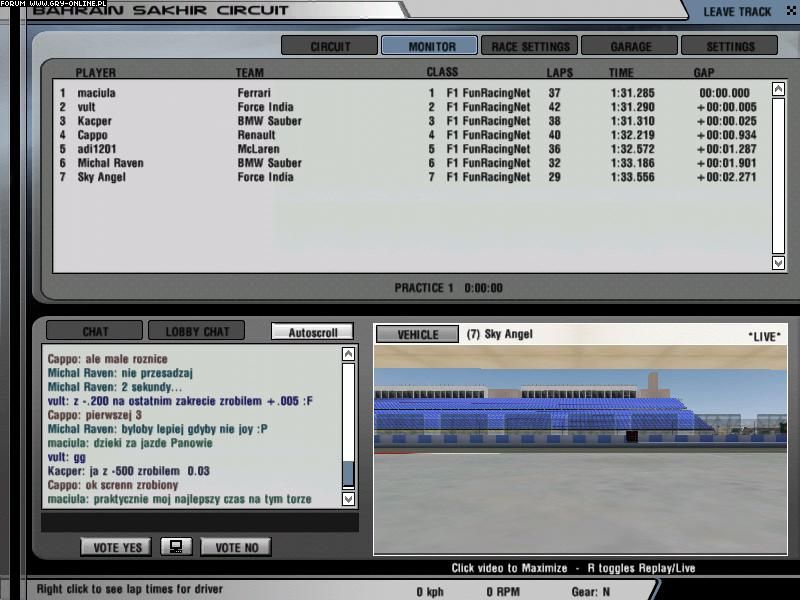This screenshot has width=800, height=600.
Task: Click the chat message input field
Action: tap(200, 522)
